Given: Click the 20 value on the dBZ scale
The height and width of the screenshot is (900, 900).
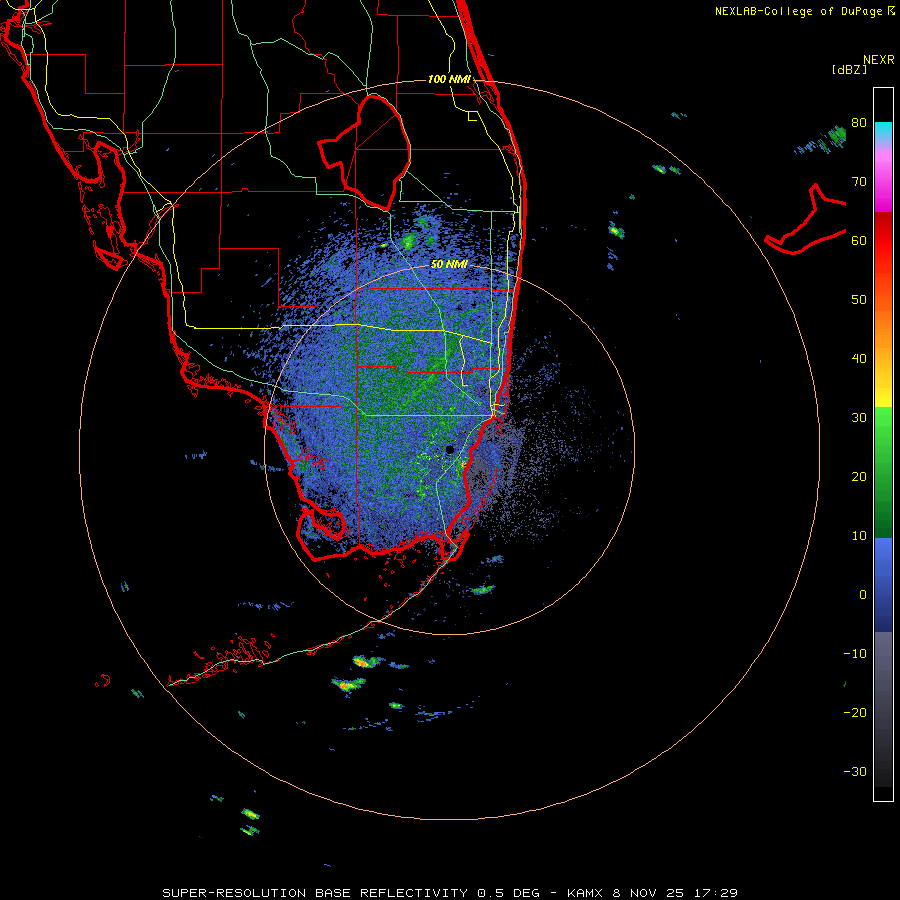Looking at the screenshot, I should point(859,476).
